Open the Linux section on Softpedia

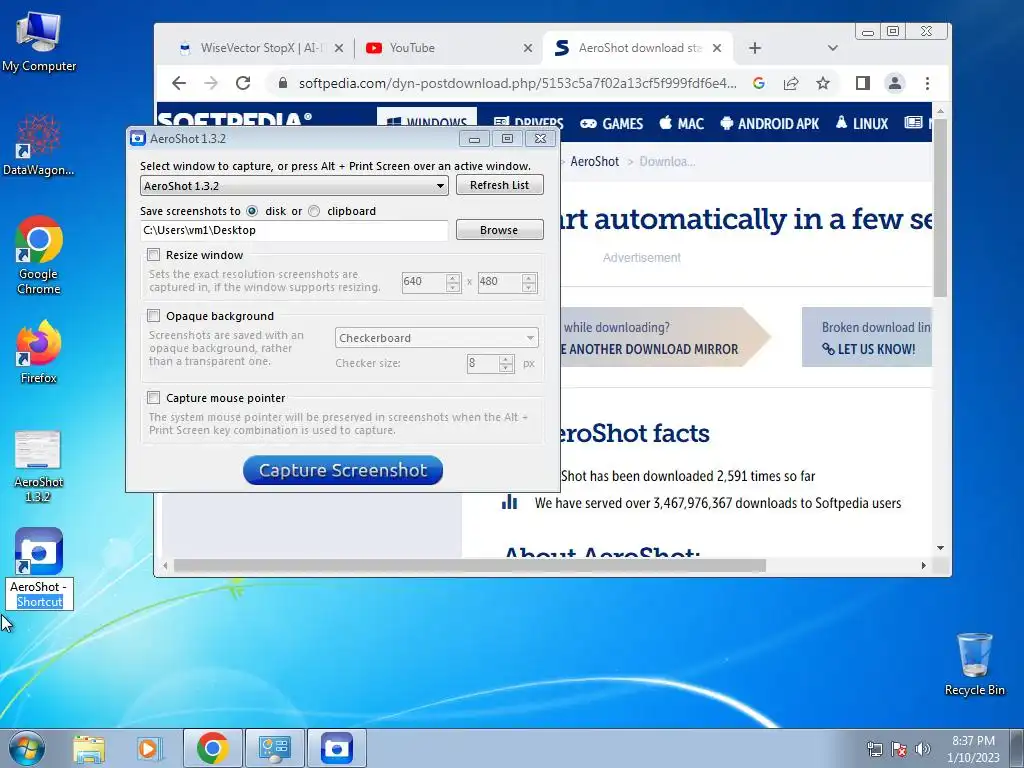861,123
